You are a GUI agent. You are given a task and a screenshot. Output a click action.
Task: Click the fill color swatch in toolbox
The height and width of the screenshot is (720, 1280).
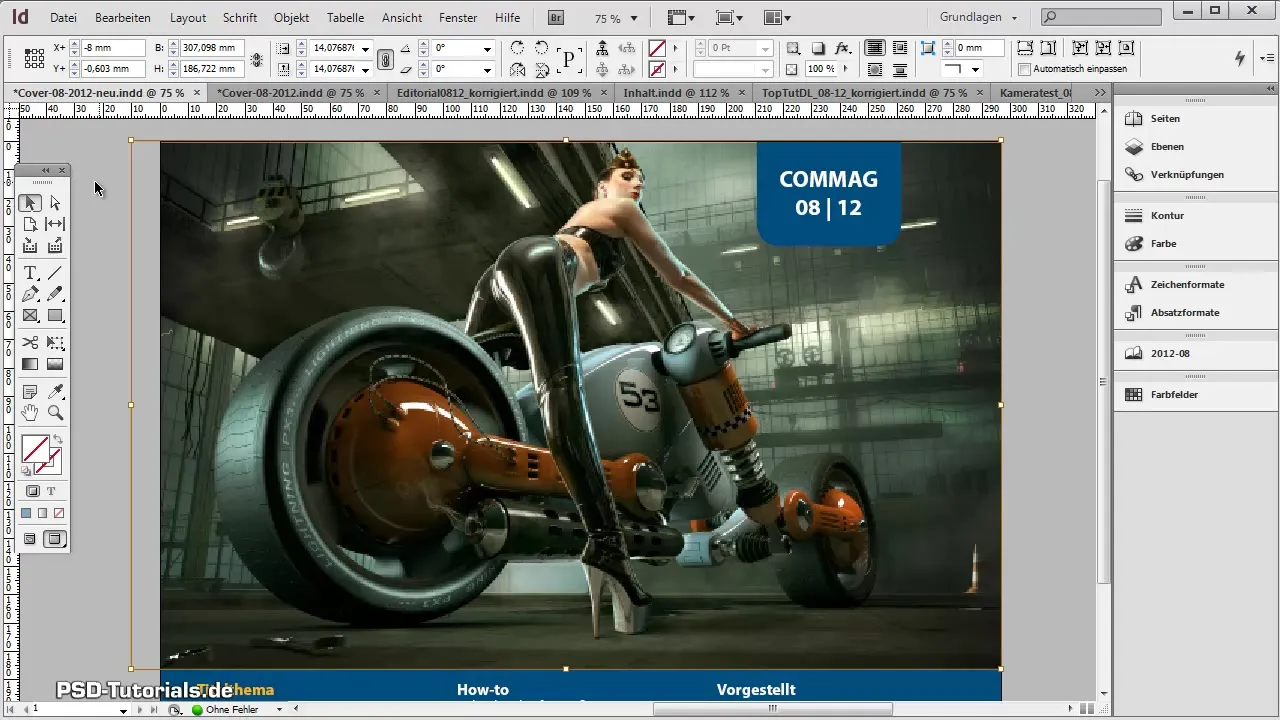tap(35, 448)
